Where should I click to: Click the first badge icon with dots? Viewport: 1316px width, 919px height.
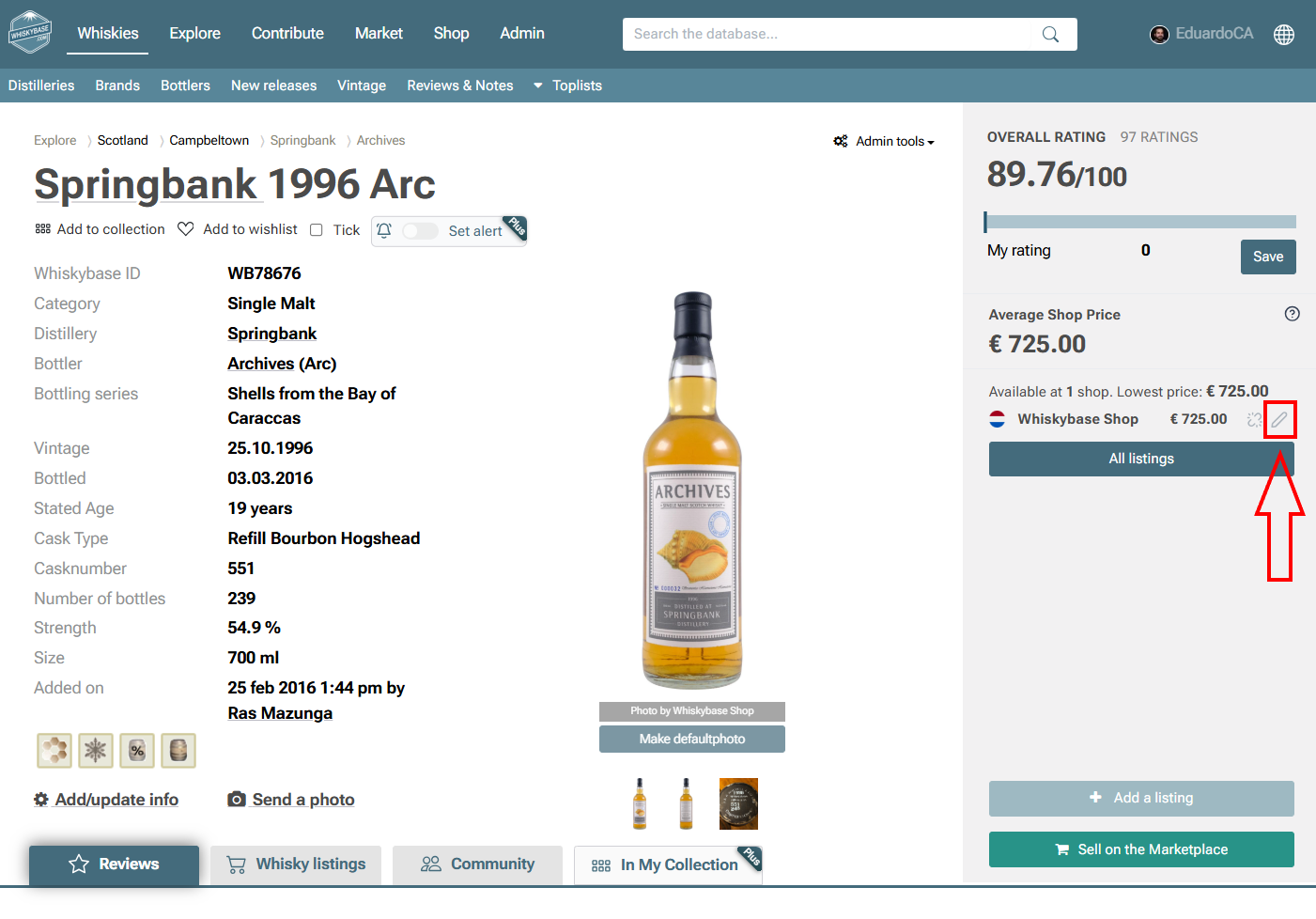click(54, 751)
